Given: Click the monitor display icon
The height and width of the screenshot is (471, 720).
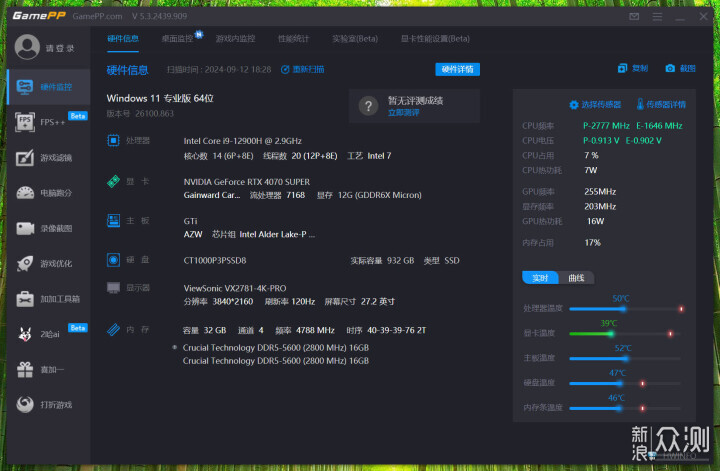Looking at the screenshot, I should [x=113, y=288].
